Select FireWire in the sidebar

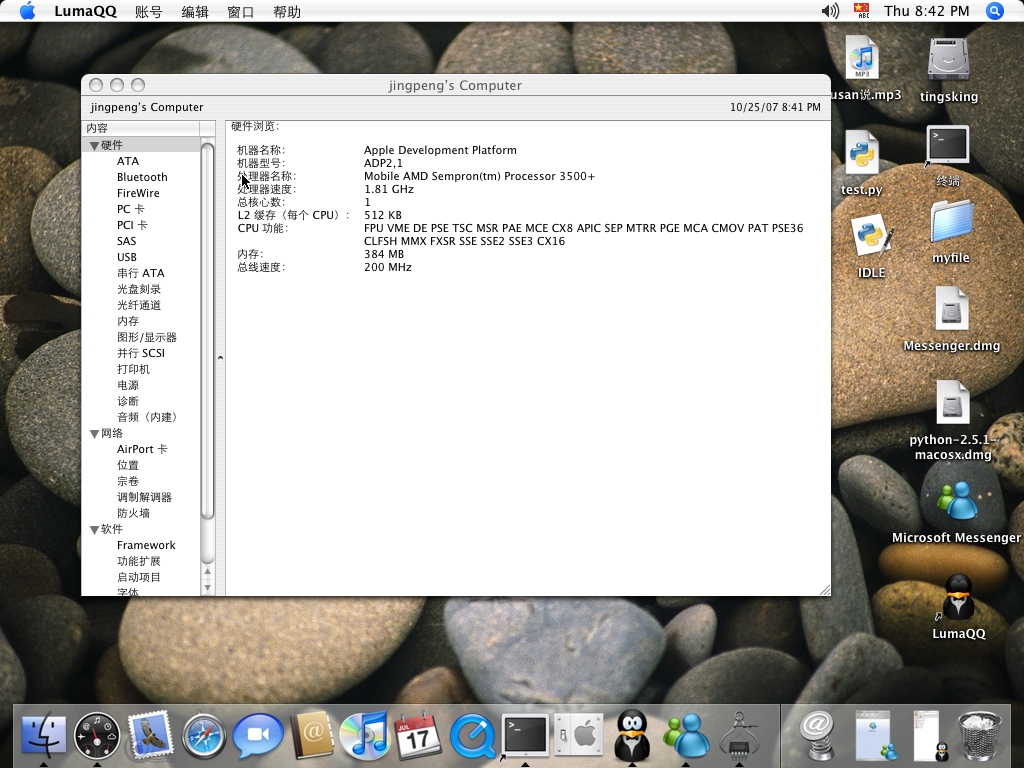point(138,193)
